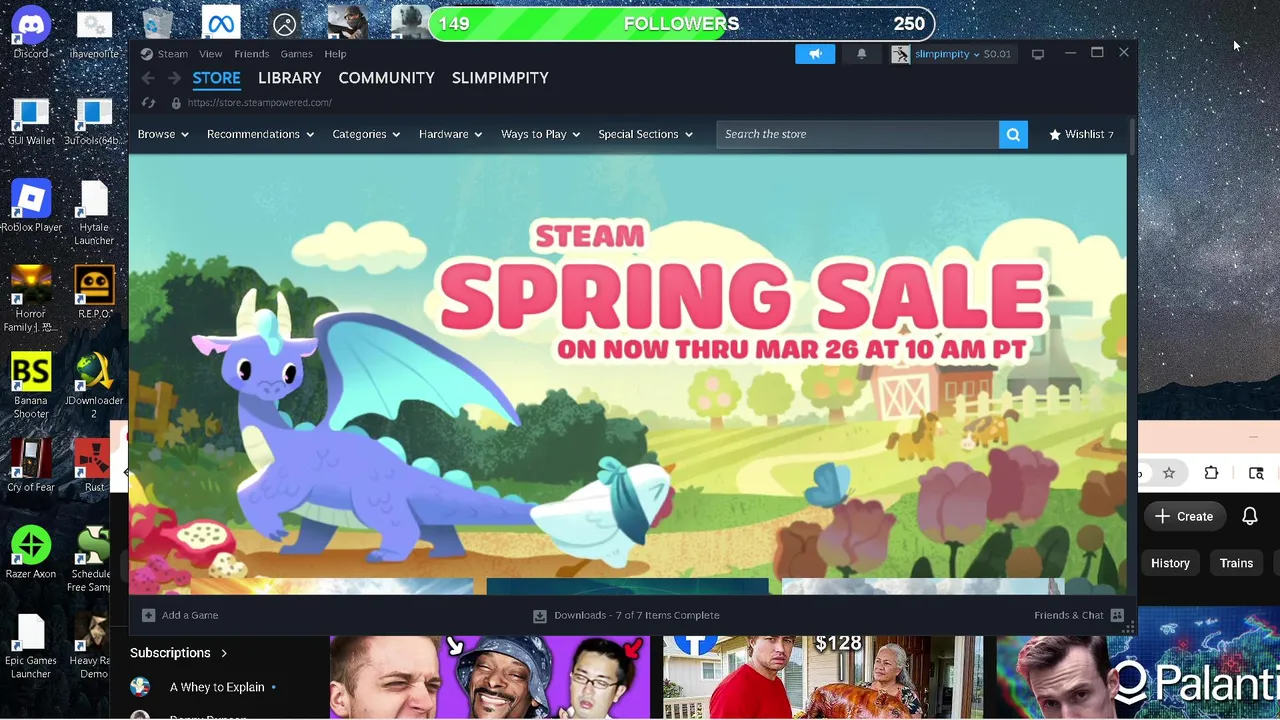
Task: Click YouTube notifications bell in browser
Action: click(1250, 516)
